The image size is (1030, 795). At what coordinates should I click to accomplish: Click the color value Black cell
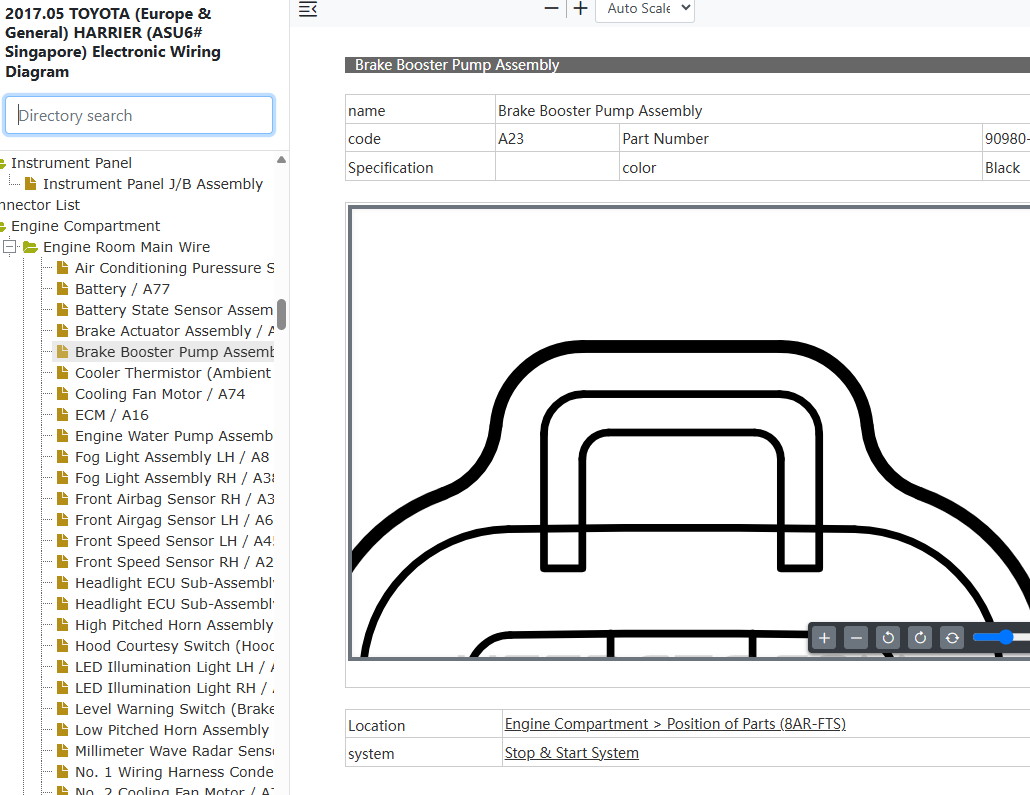click(x=1006, y=168)
